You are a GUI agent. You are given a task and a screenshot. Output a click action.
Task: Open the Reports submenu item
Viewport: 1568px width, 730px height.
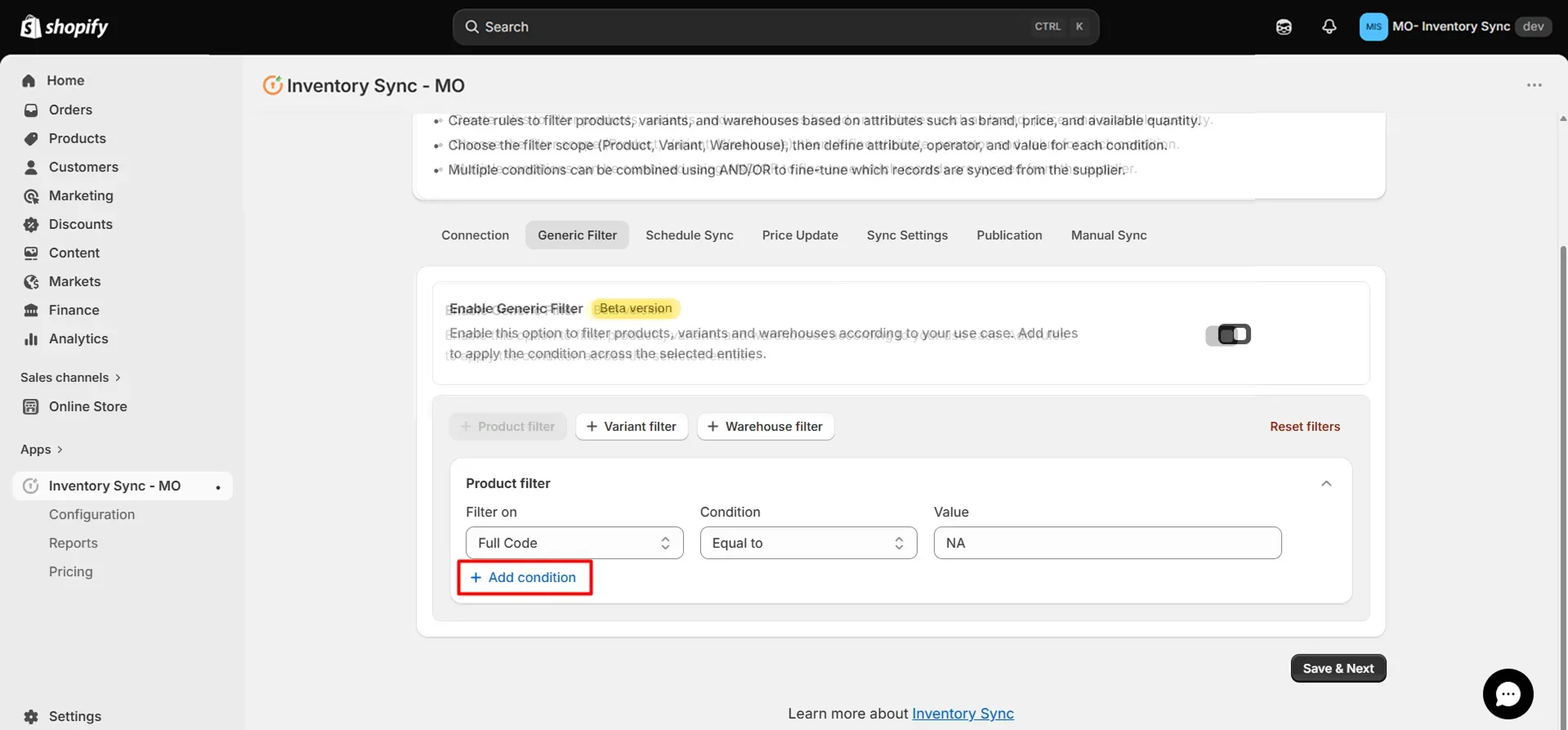[73, 543]
